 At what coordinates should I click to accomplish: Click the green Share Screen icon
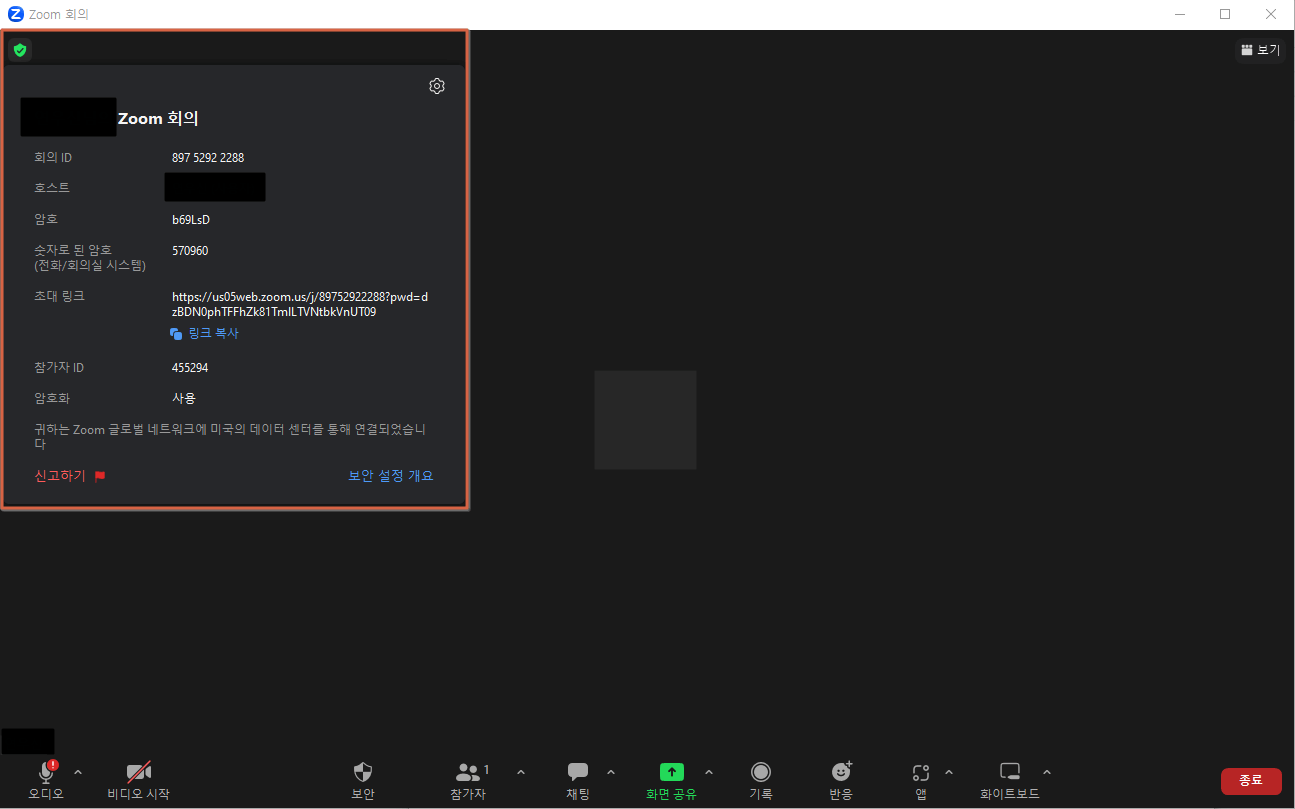671,772
